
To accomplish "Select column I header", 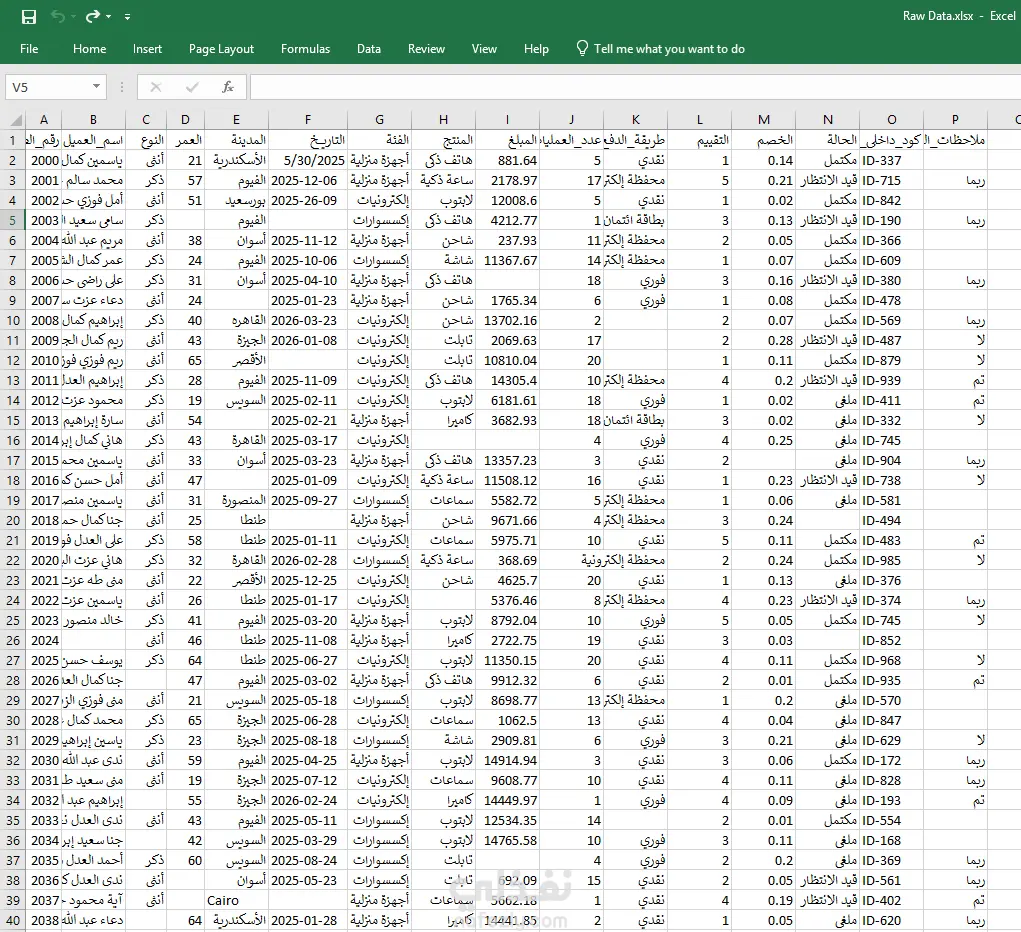I will click(x=507, y=120).
